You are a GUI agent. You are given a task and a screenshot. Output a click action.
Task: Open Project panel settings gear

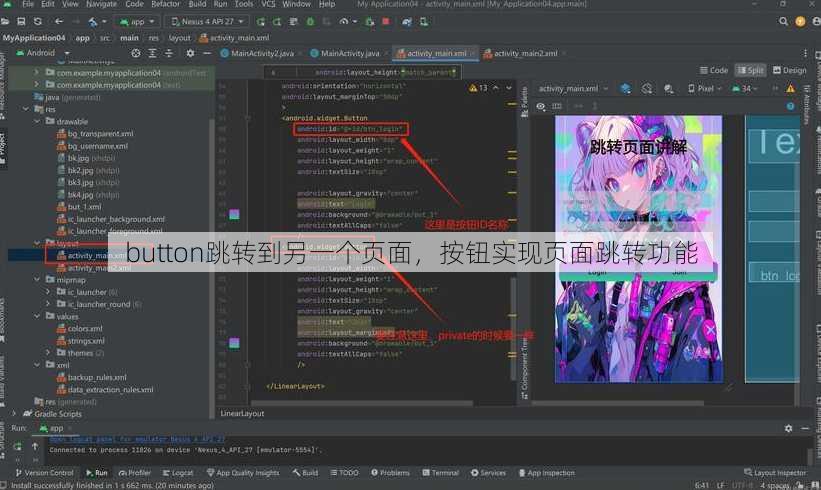tap(190, 53)
